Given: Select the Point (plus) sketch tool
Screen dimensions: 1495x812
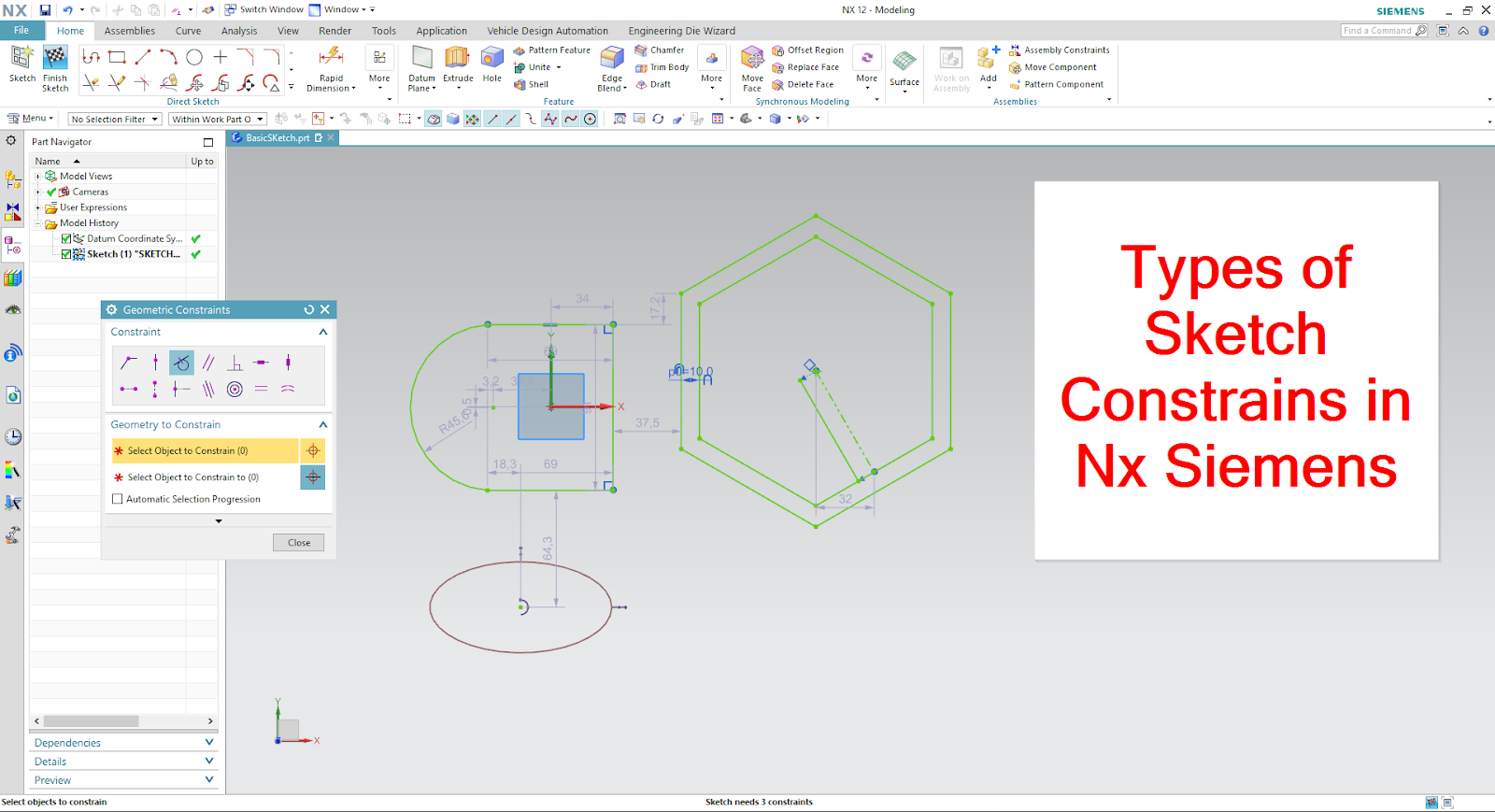Looking at the screenshot, I should click(x=221, y=57).
